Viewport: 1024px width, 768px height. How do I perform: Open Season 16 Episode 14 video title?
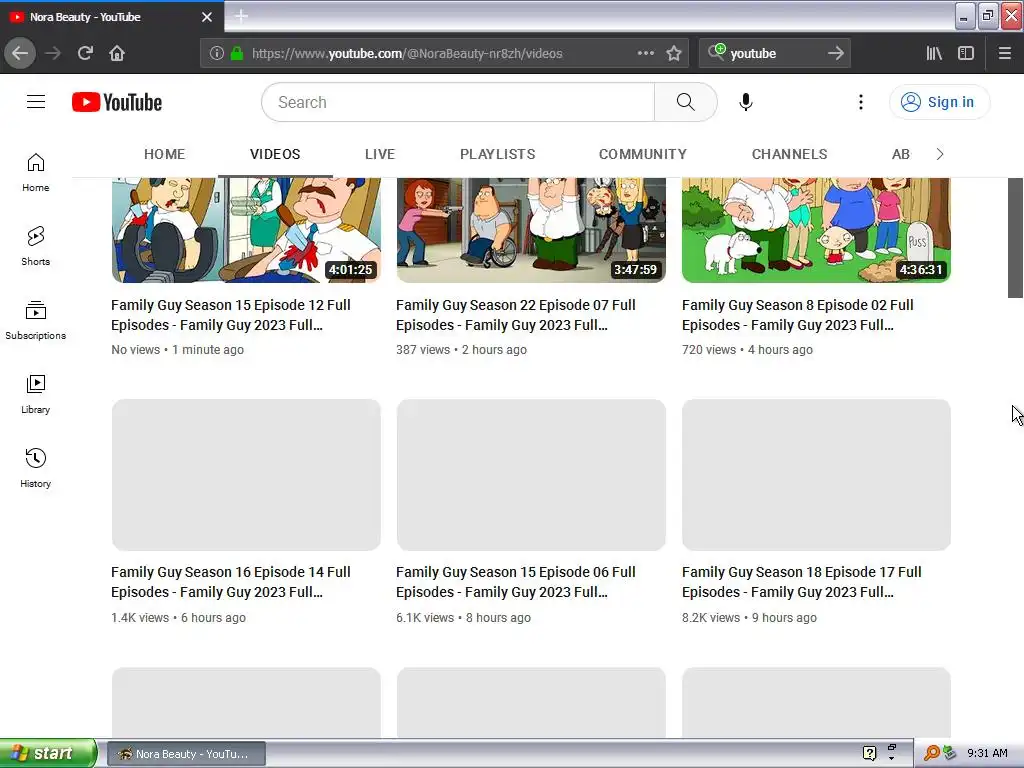(x=231, y=582)
